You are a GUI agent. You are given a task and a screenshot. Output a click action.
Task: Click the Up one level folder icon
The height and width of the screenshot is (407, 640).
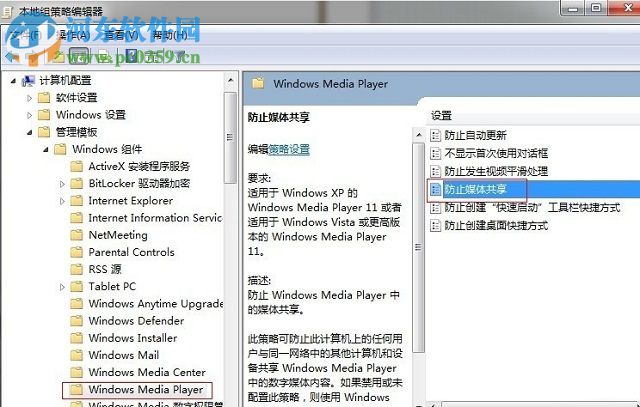[x=58, y=56]
